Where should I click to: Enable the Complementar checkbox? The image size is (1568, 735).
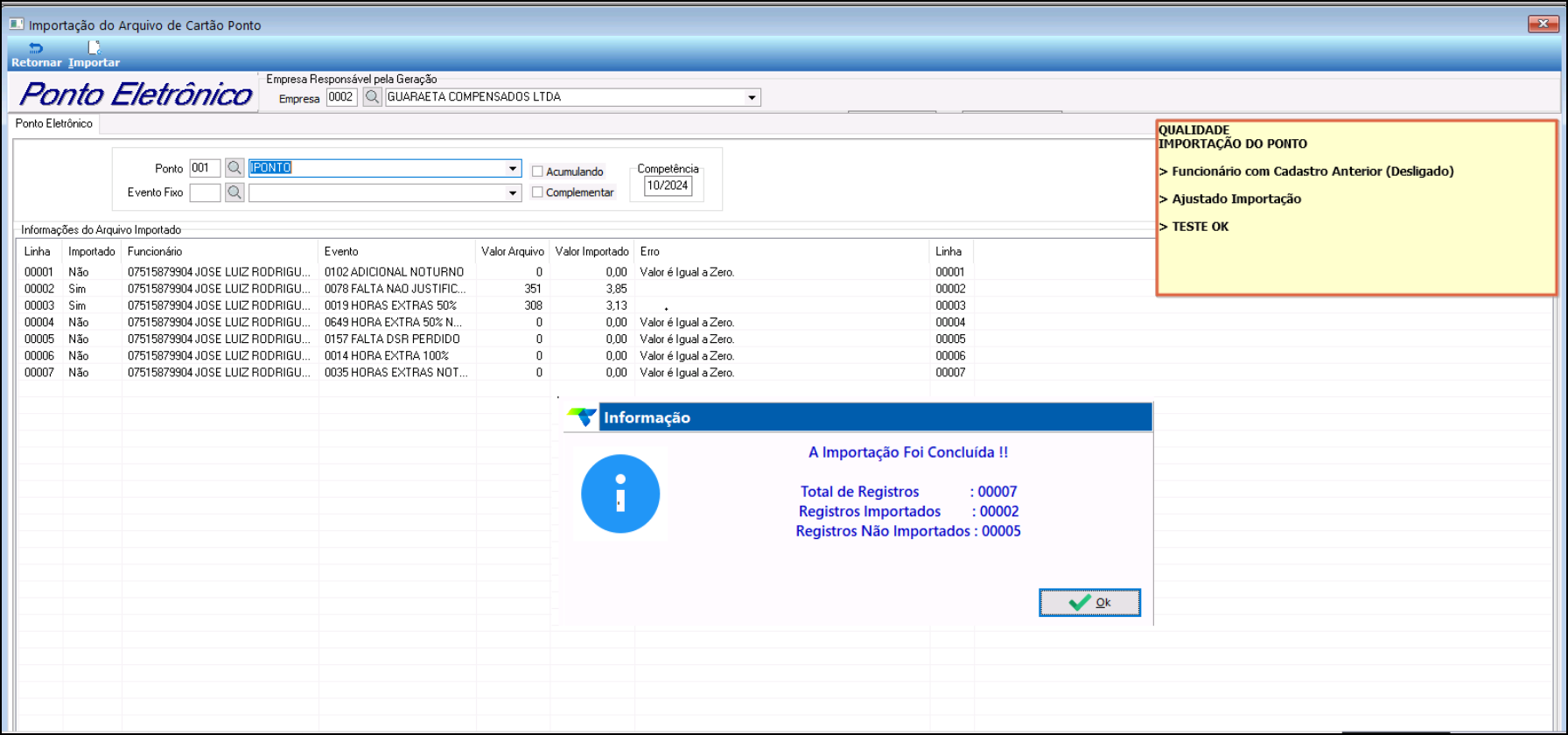(x=537, y=192)
